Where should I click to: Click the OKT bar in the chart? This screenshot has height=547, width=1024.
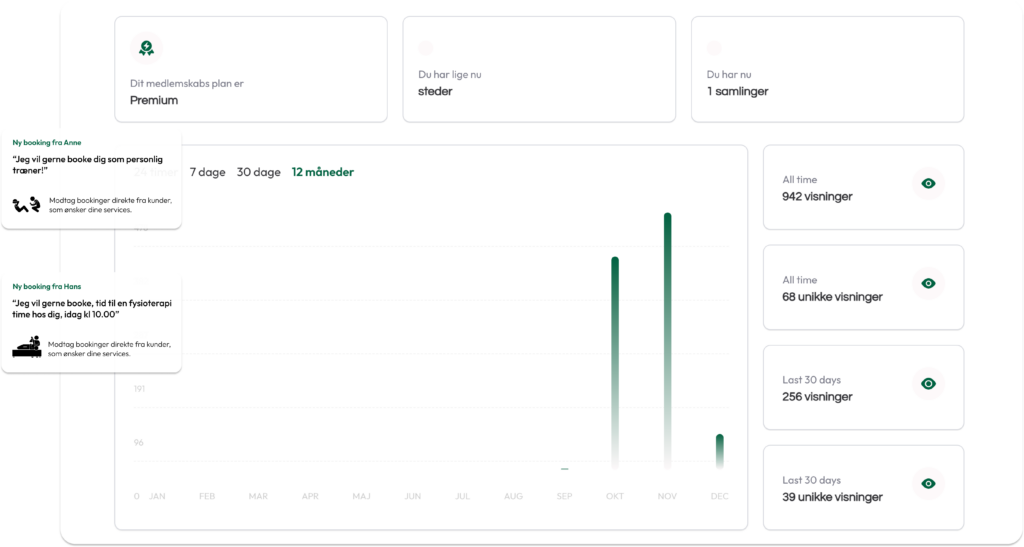click(615, 362)
